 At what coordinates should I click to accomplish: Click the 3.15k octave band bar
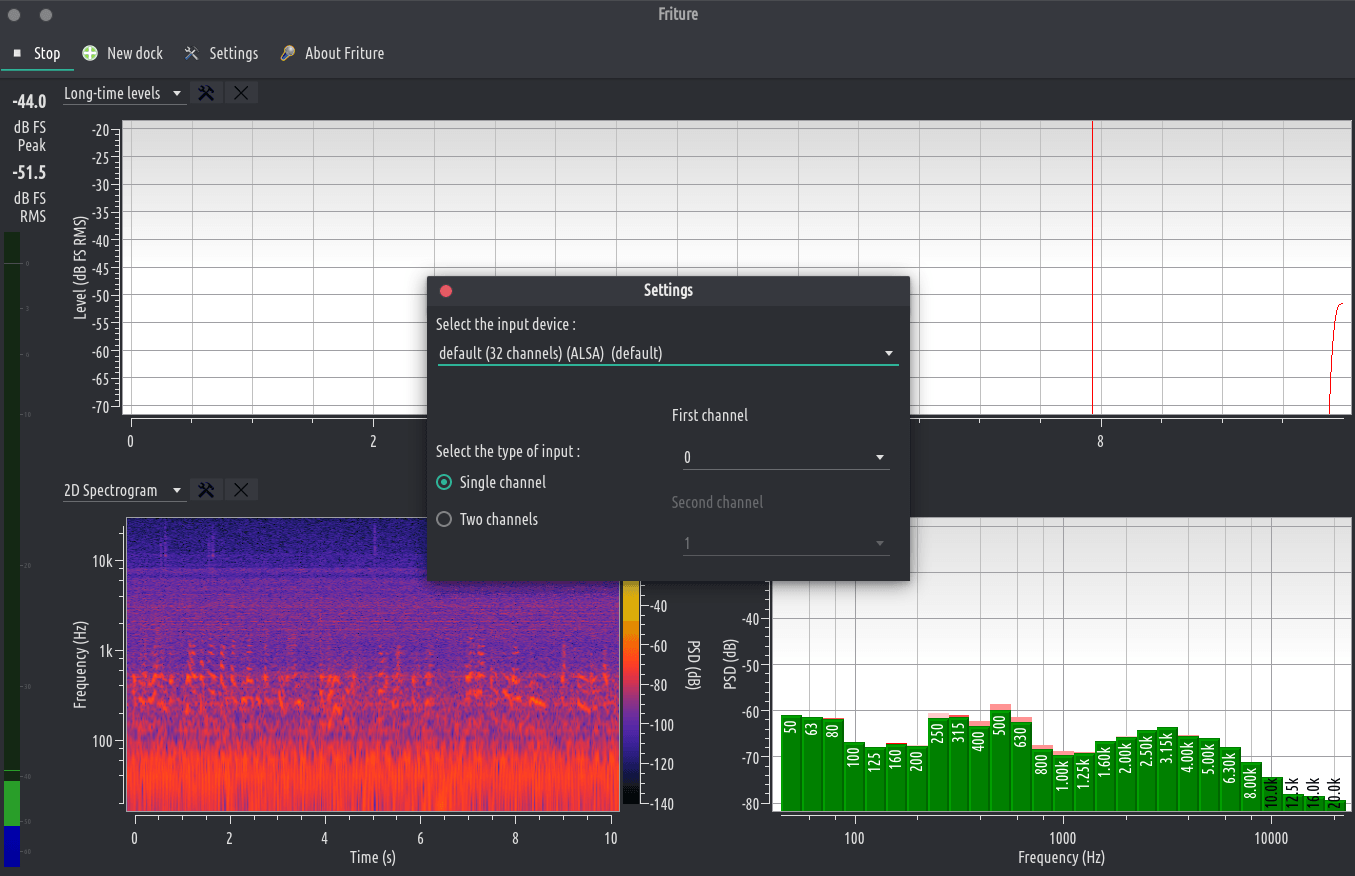click(1167, 769)
